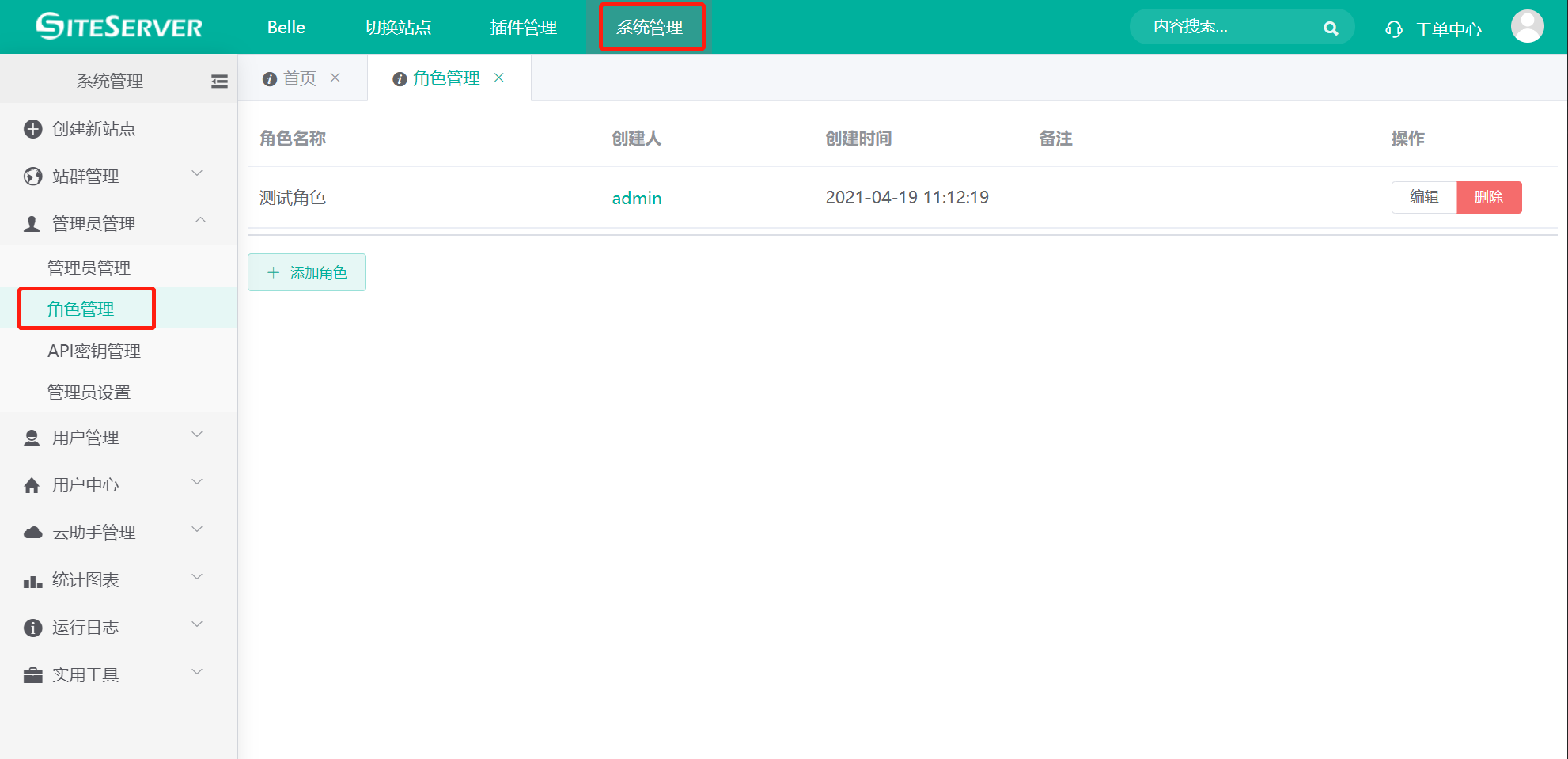The width and height of the screenshot is (1568, 759).
Task: Expand the 用户管理 menu chevron
Action: point(198,435)
